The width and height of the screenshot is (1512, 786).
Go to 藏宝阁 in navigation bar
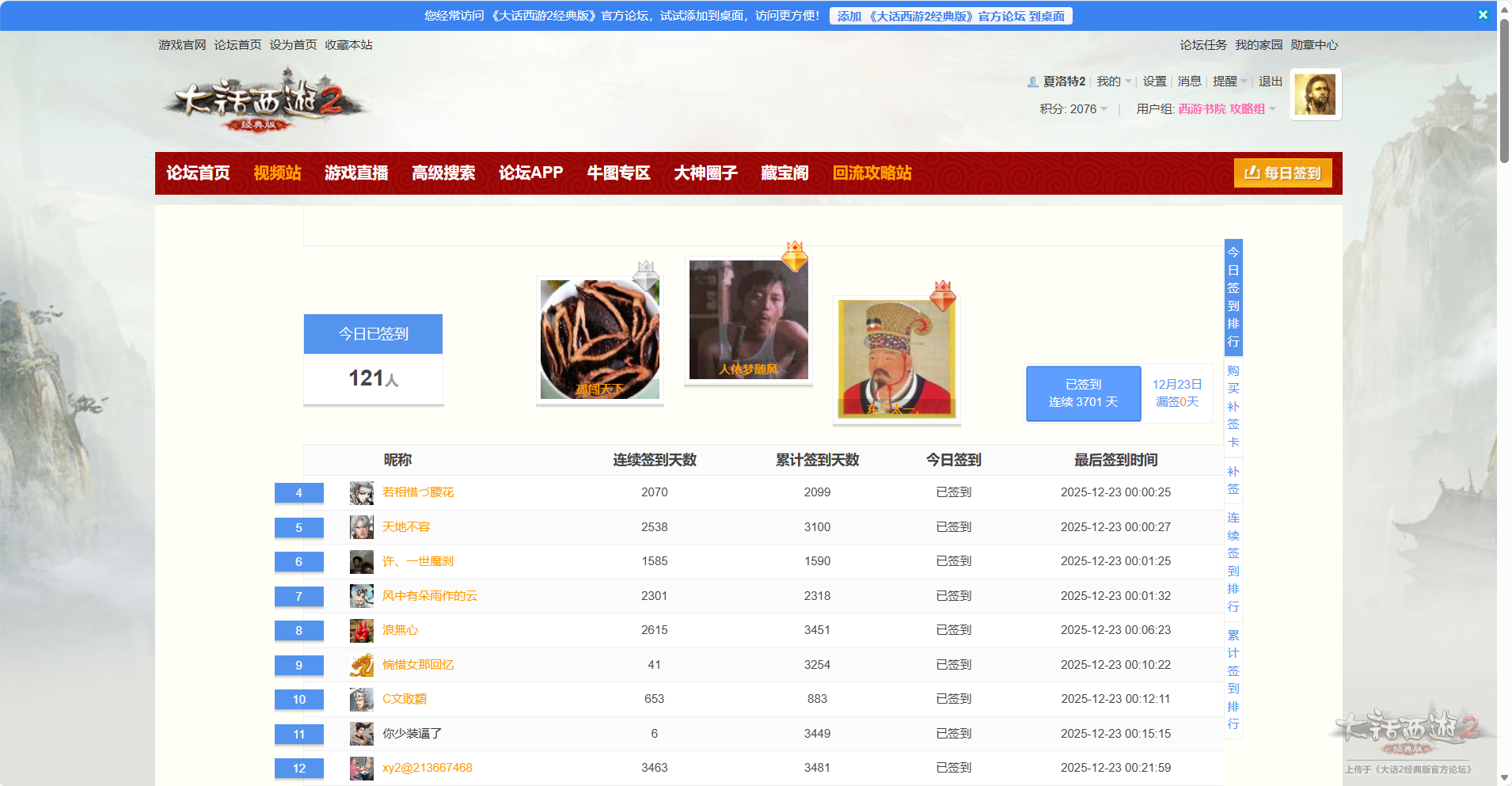pos(784,173)
